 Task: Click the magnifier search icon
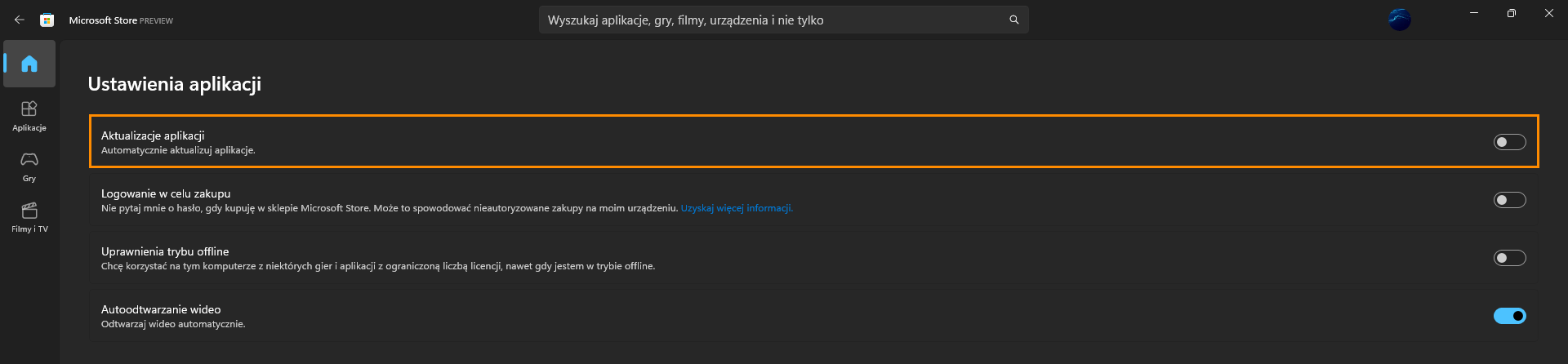coord(1014,20)
